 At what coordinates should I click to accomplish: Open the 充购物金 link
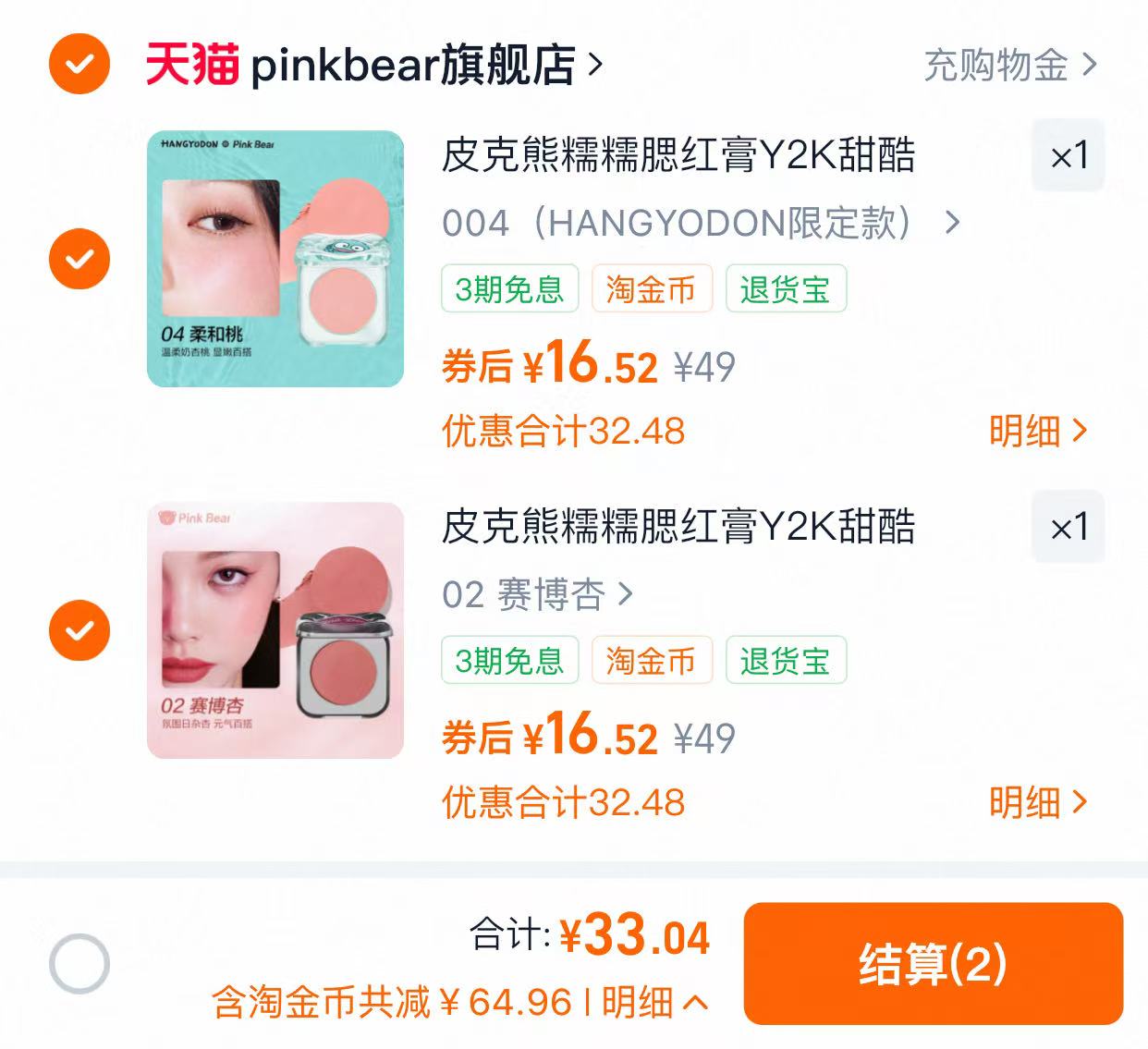(1010, 65)
